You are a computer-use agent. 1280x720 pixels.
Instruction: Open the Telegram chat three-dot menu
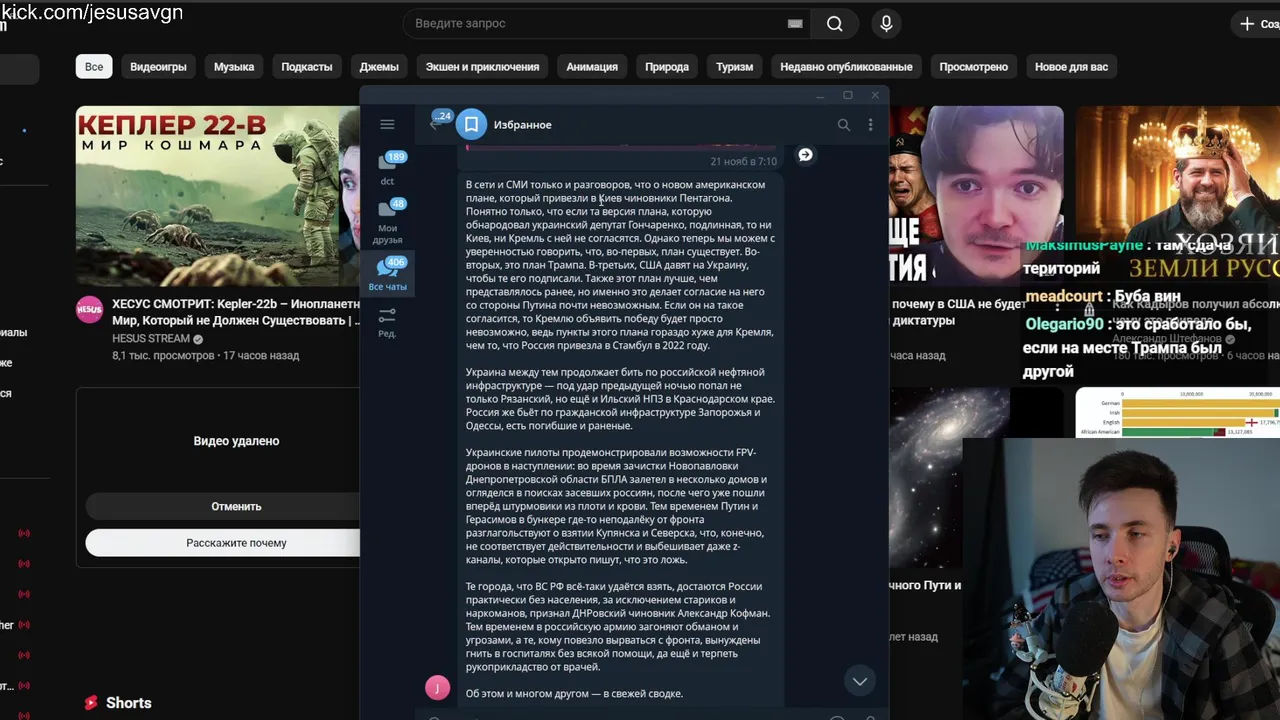pos(870,125)
